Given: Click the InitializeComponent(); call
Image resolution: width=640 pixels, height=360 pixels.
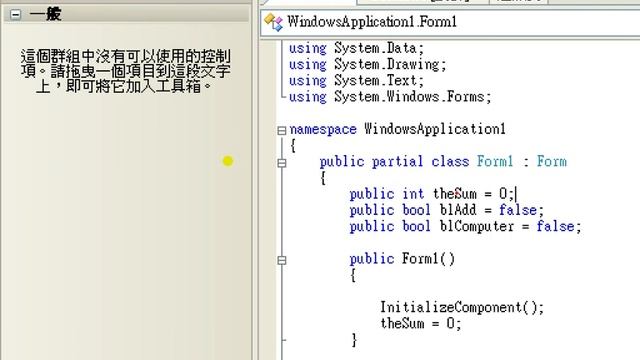Looking at the screenshot, I should click(x=462, y=307).
